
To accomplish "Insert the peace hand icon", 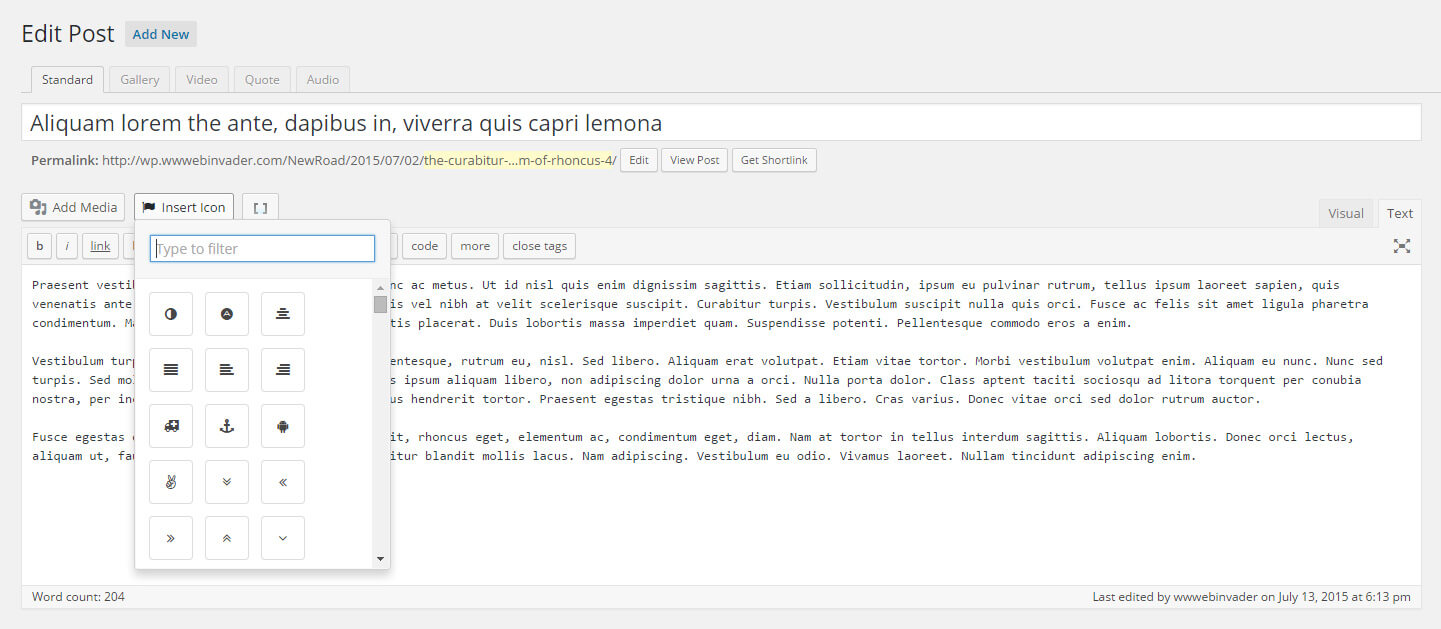I will 171,482.
